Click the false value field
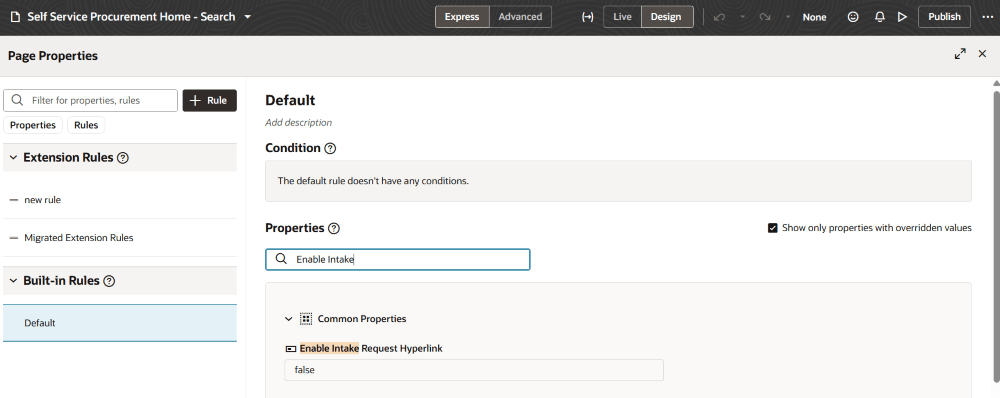The image size is (1000, 398). pyautogui.click(x=474, y=370)
